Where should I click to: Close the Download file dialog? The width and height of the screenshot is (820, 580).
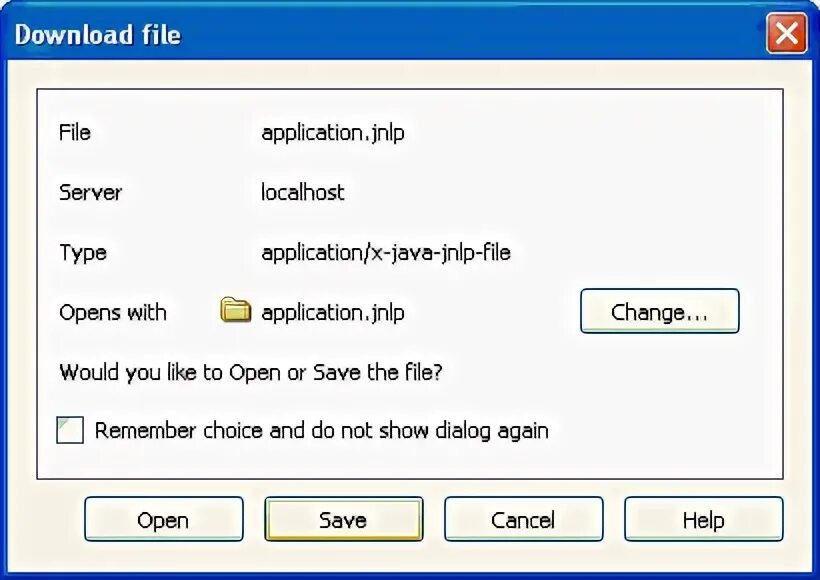(x=786, y=35)
